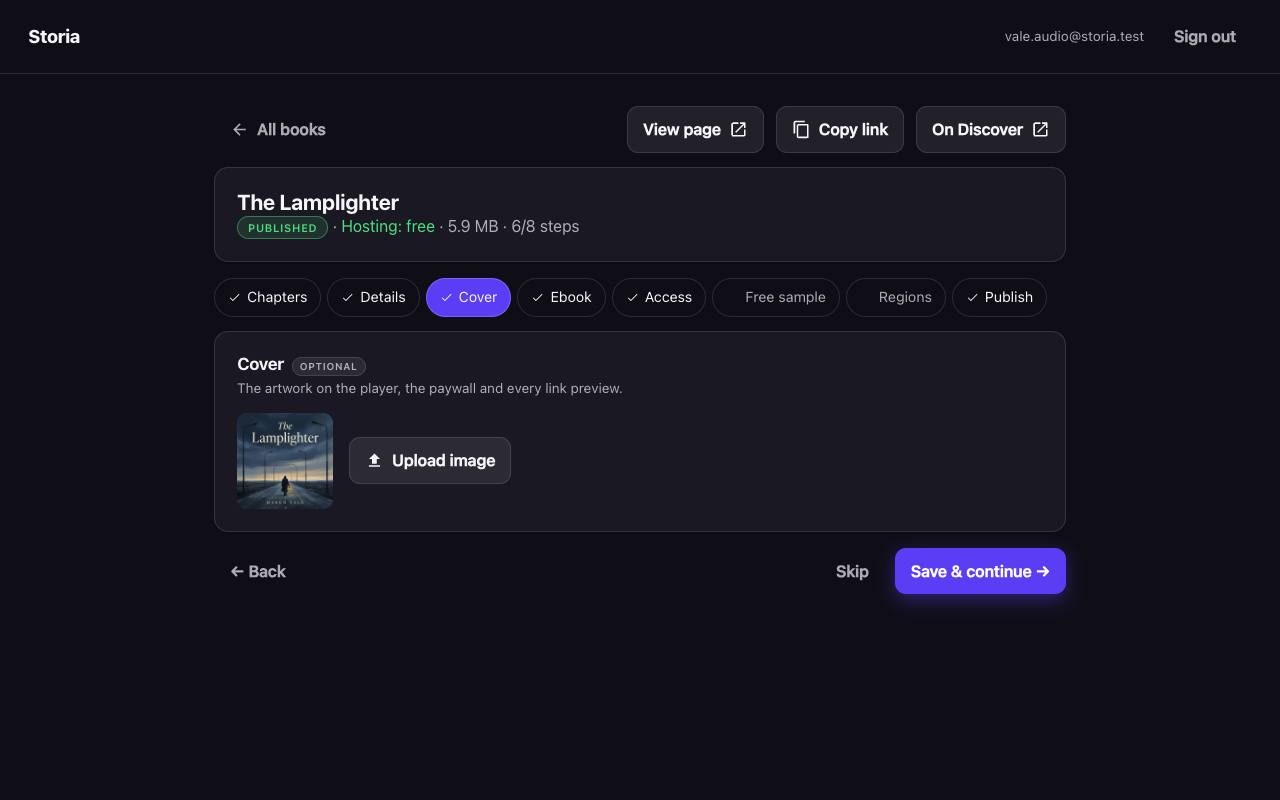Click the 5.9 MB file size
Image resolution: width=1280 pixels, height=800 pixels.
473,227
